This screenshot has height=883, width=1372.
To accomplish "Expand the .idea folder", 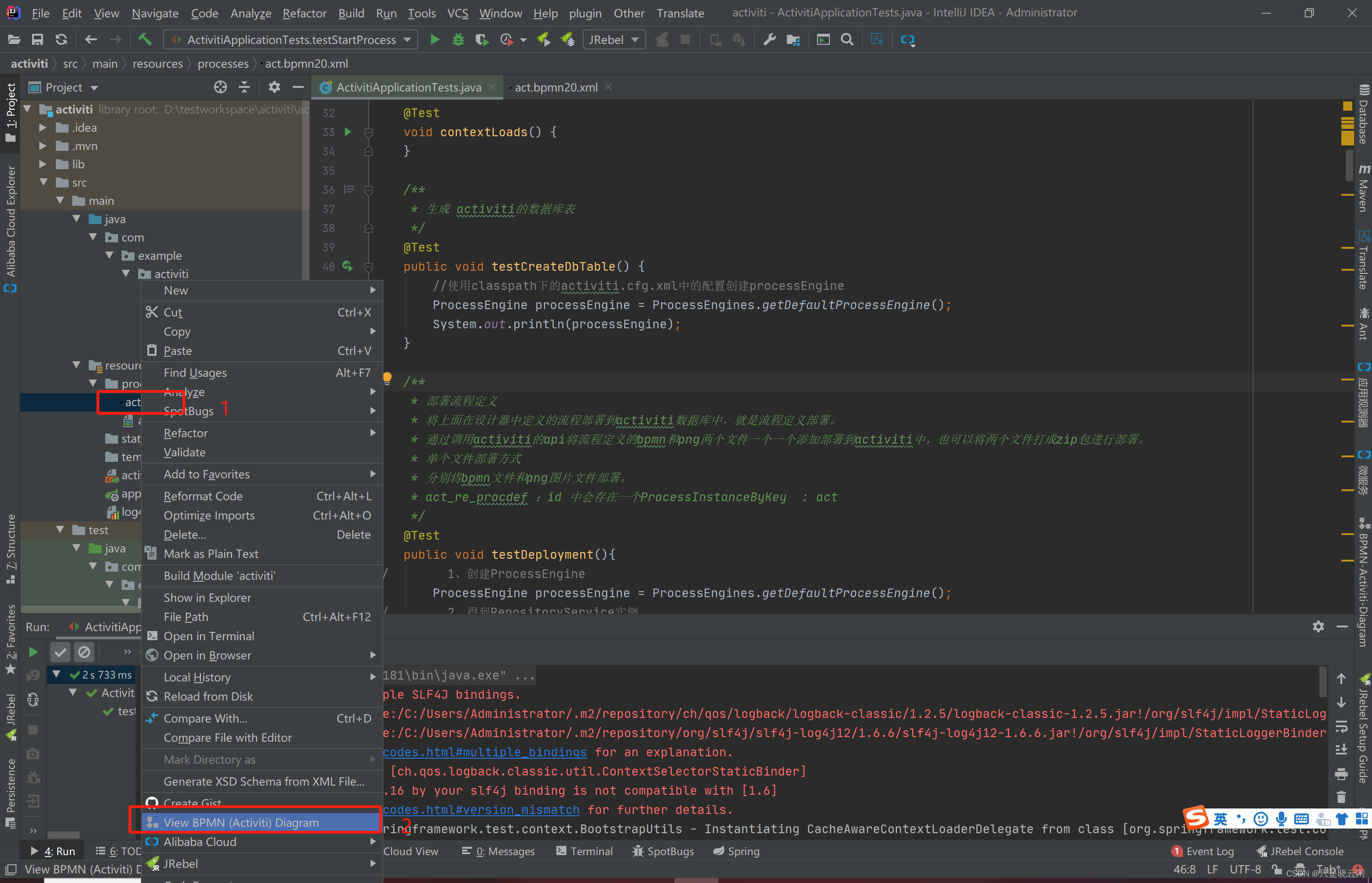I will tap(43, 127).
